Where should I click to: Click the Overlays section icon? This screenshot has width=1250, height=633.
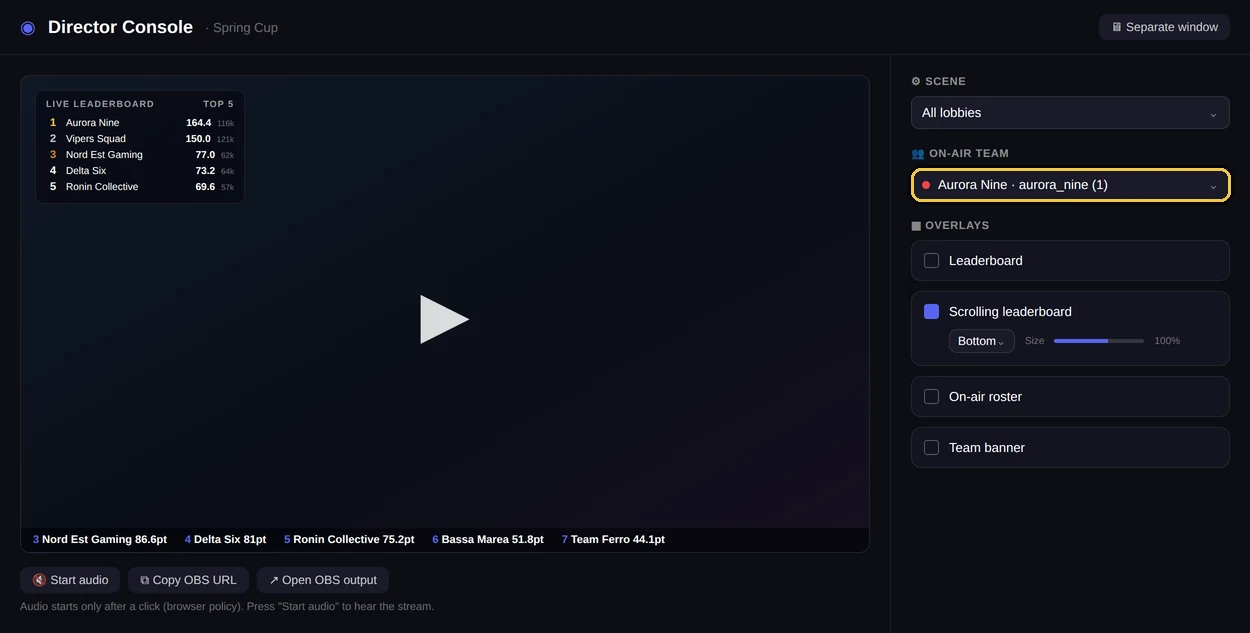pos(916,226)
